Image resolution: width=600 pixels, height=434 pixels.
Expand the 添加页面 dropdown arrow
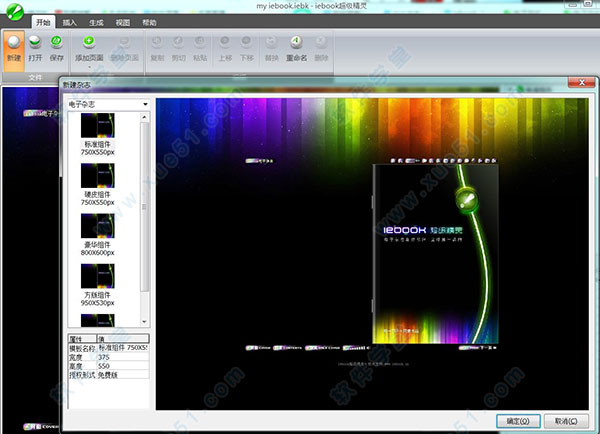pyautogui.click(x=89, y=67)
